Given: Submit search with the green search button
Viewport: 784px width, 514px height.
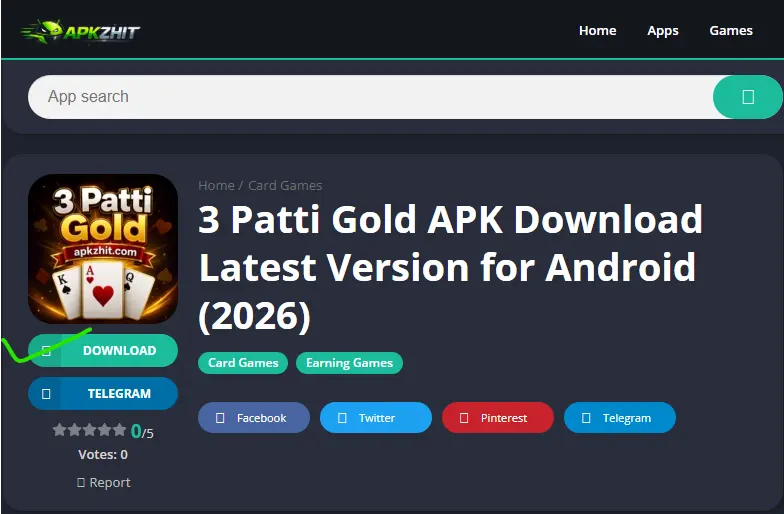Looking at the screenshot, I should click(748, 96).
